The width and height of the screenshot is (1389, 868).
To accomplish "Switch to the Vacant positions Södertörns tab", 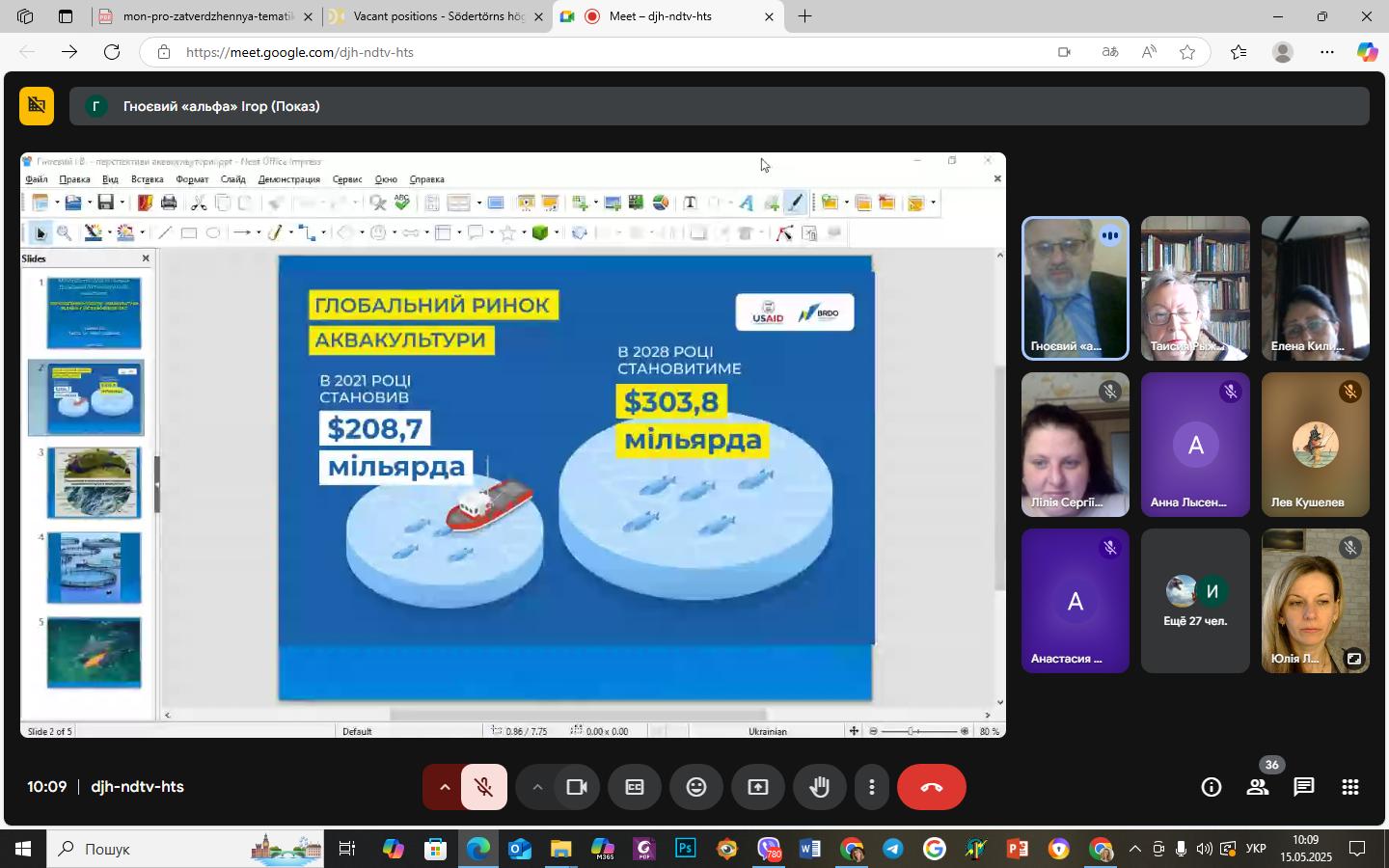I will coord(437,16).
